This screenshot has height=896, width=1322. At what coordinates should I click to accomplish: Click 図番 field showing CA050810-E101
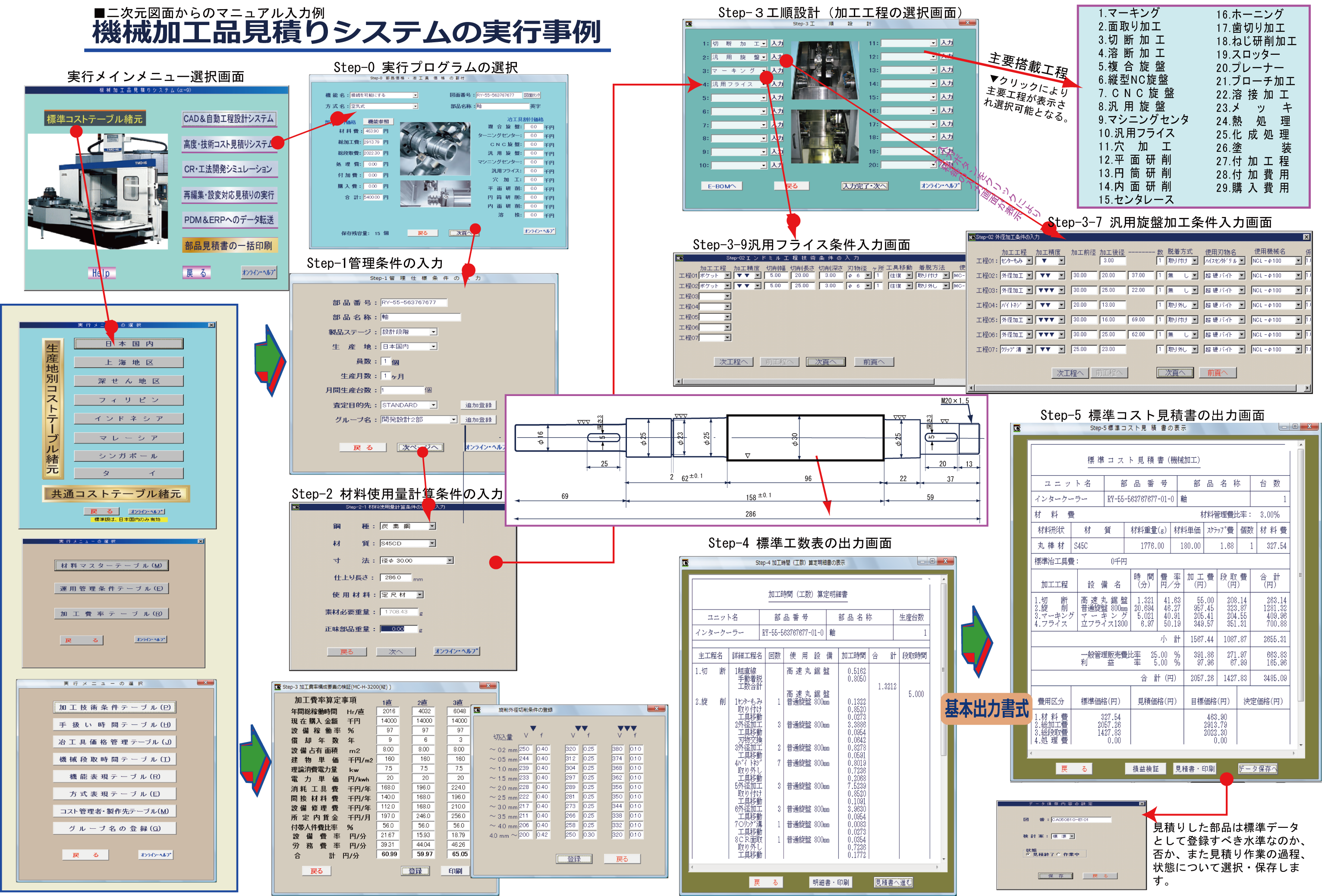1080,820
